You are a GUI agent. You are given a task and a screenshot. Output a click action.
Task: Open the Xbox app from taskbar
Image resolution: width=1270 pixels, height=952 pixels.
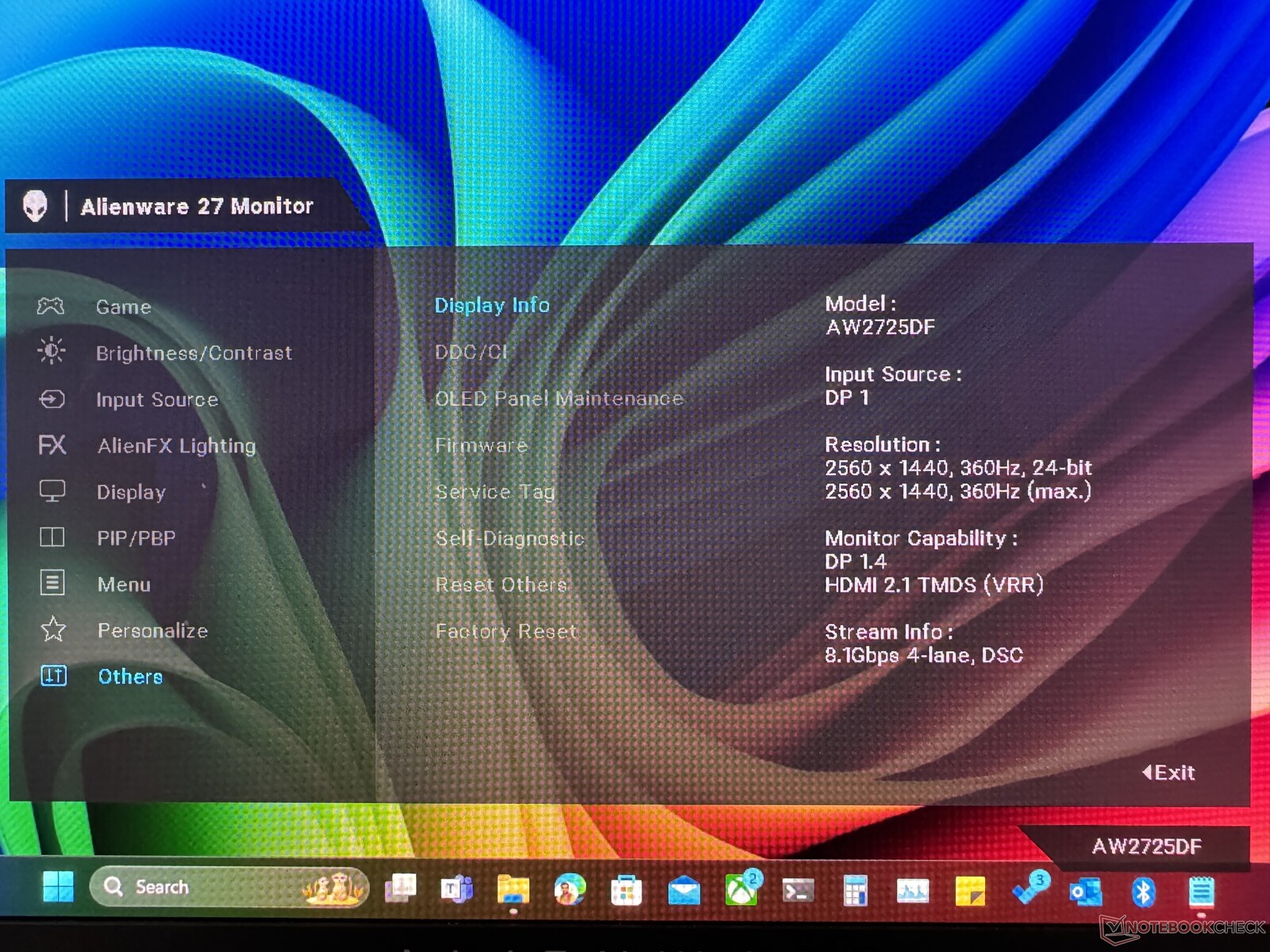(741, 889)
